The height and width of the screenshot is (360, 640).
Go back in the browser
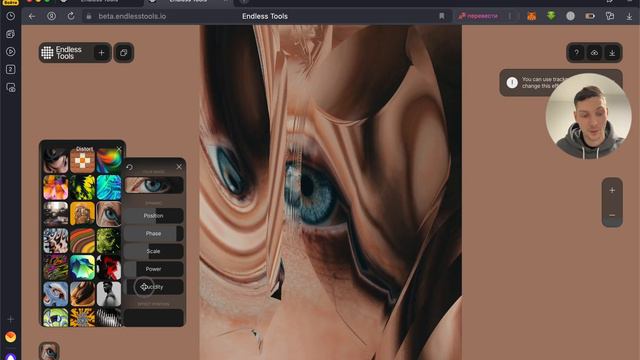[32, 16]
